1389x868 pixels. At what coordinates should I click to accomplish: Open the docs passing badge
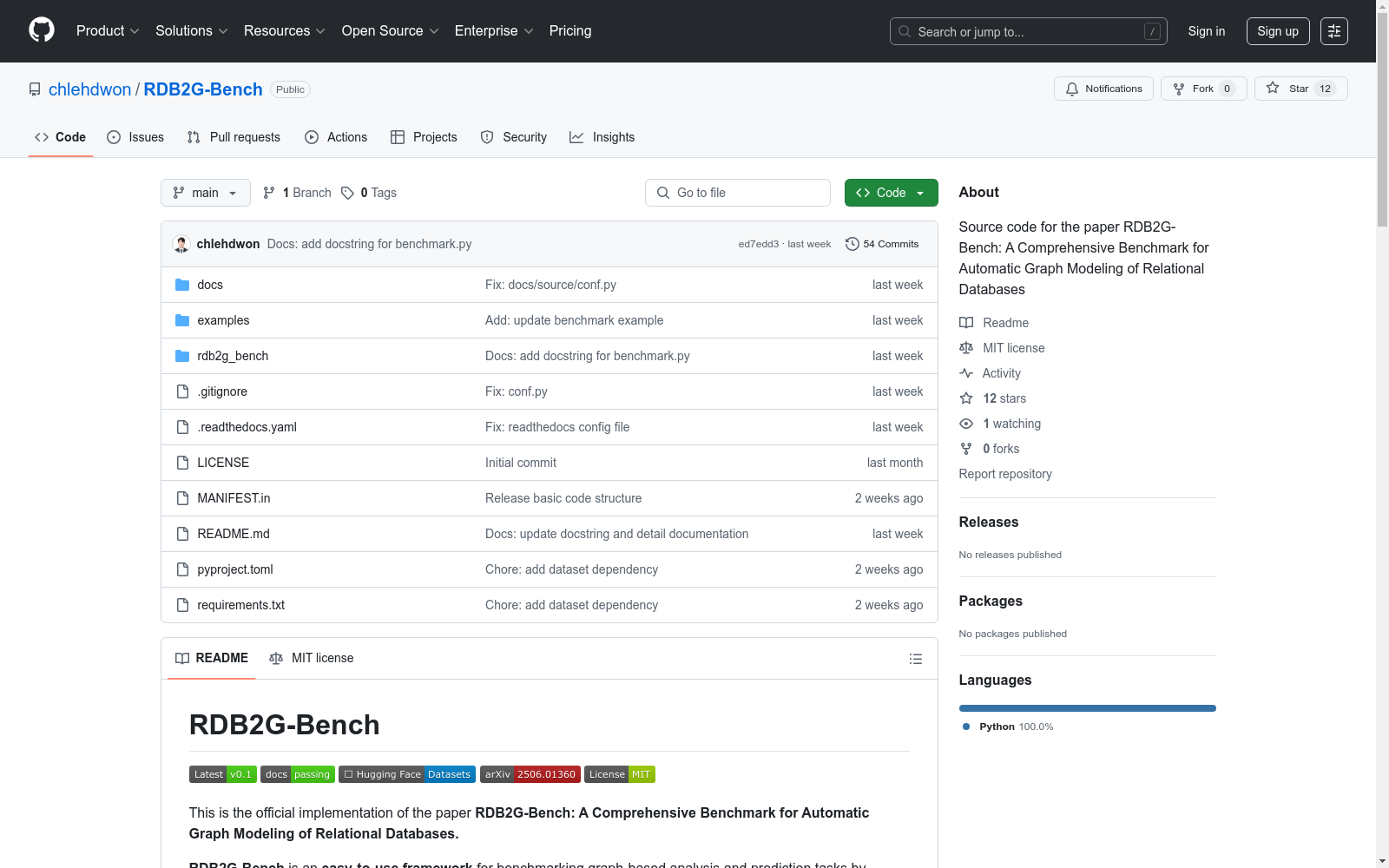[x=298, y=774]
